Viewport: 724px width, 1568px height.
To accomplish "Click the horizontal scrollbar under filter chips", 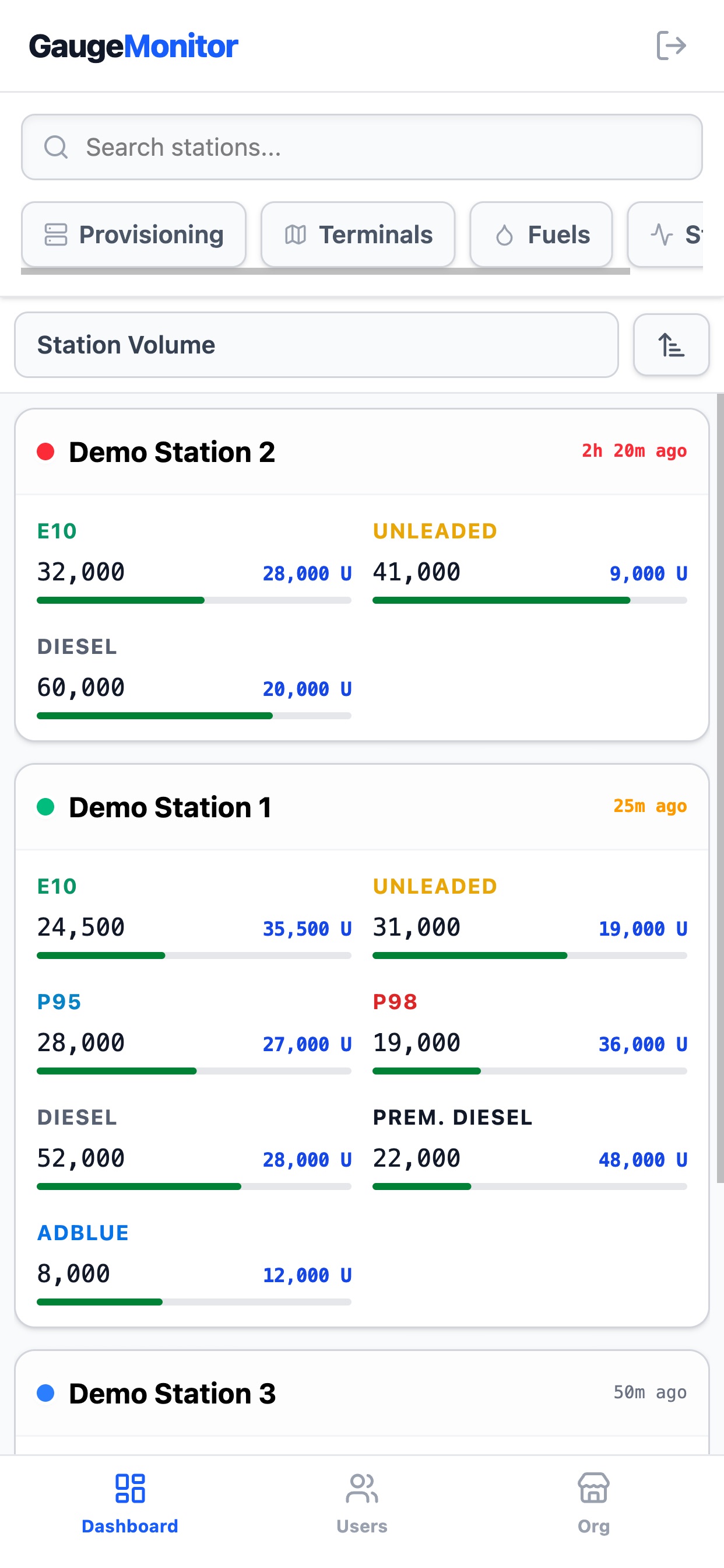I will click(x=325, y=271).
